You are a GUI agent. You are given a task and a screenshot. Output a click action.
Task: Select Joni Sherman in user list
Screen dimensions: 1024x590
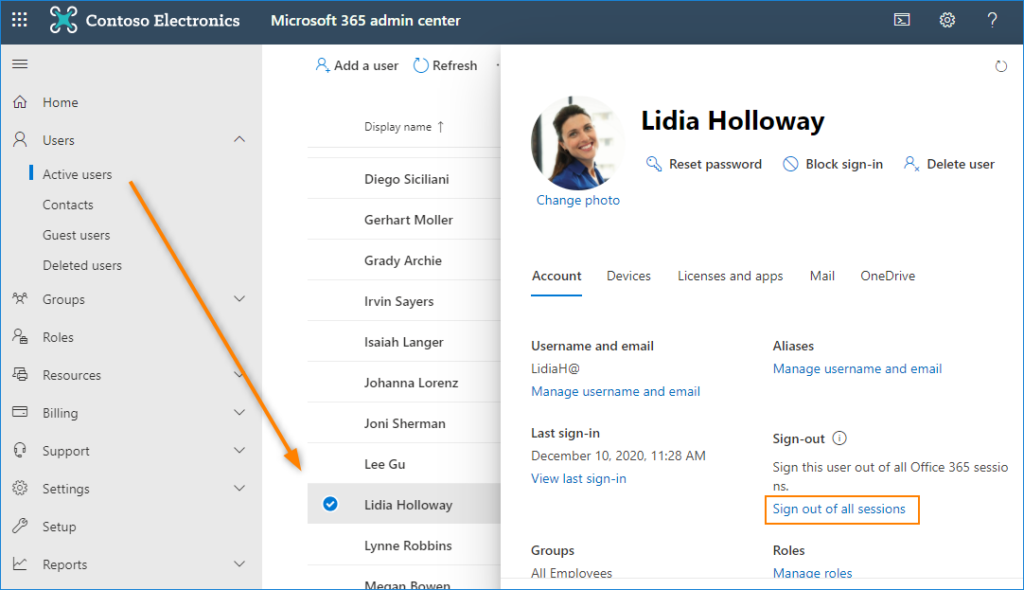(x=405, y=423)
